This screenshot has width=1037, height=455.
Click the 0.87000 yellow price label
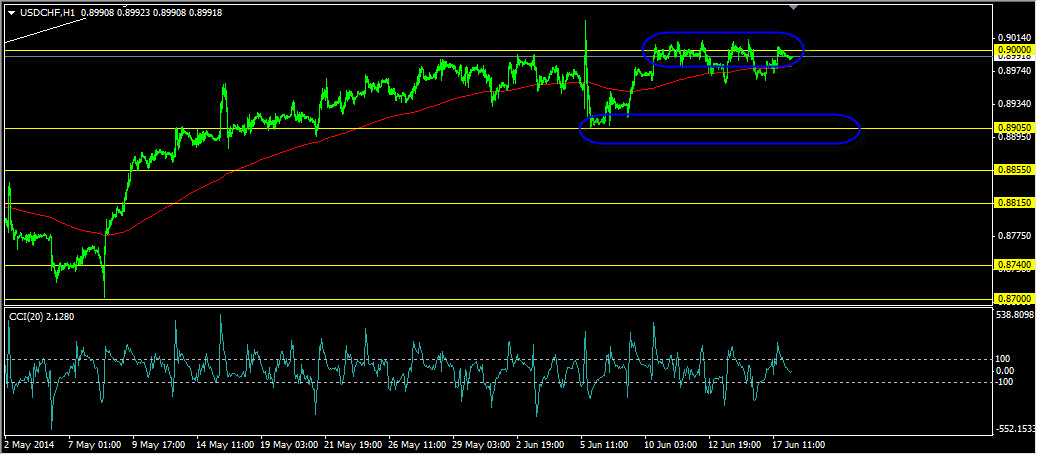click(x=1014, y=299)
